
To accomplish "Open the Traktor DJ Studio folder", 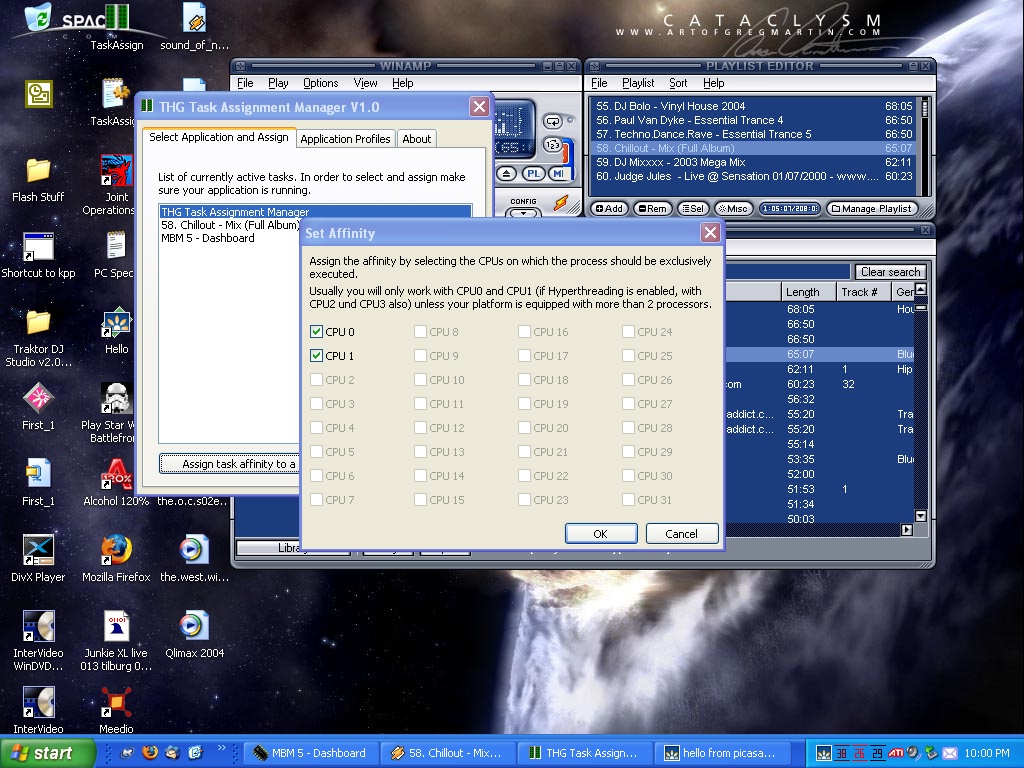I will (x=38, y=338).
